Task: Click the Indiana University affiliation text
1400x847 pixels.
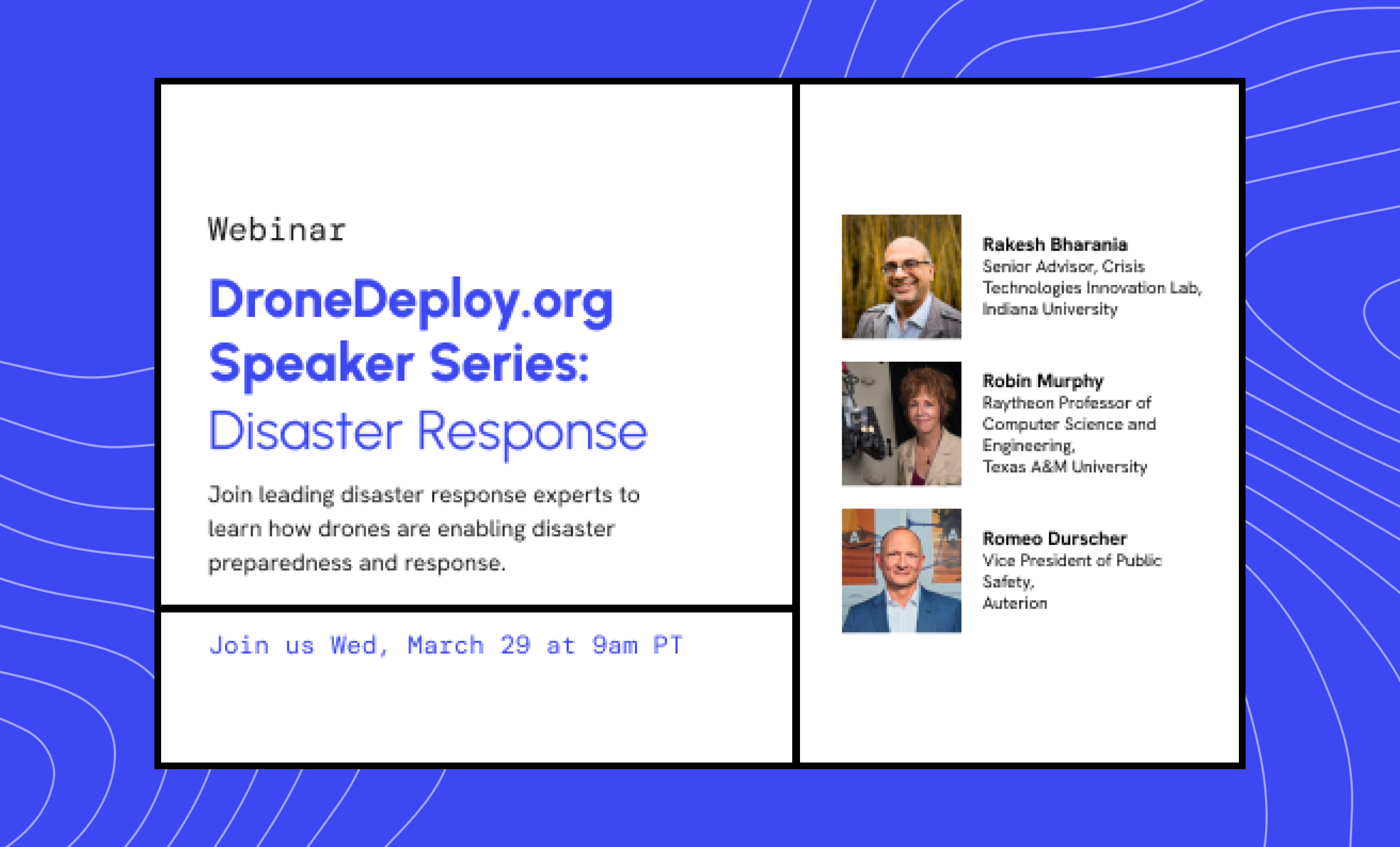Action: click(1049, 310)
